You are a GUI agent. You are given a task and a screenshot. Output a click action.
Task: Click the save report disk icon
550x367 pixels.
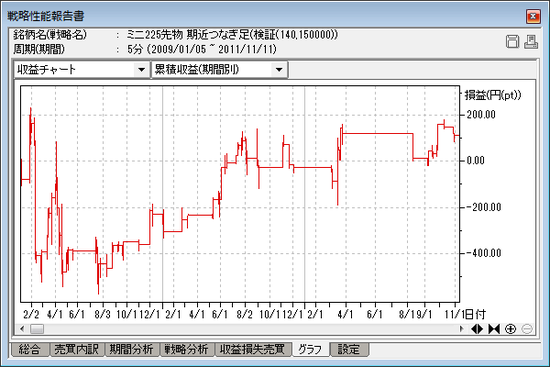tap(512, 42)
